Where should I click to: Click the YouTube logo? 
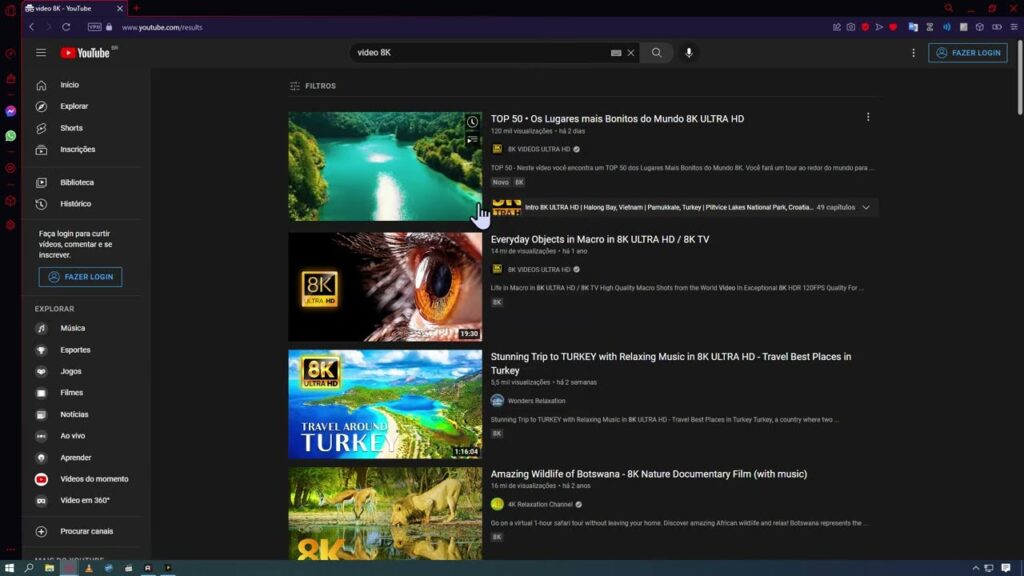click(88, 53)
